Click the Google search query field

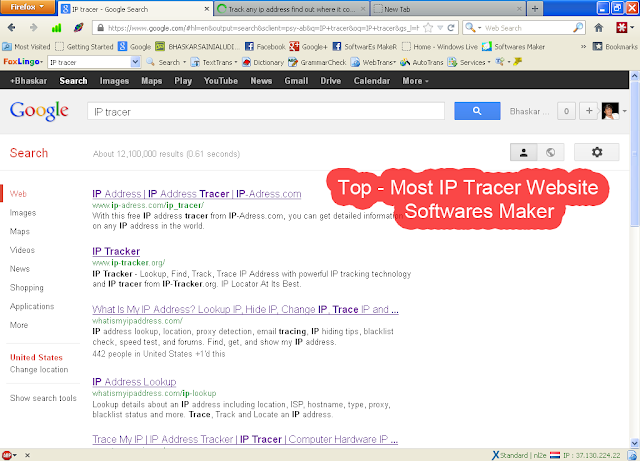pyautogui.click(x=266, y=111)
